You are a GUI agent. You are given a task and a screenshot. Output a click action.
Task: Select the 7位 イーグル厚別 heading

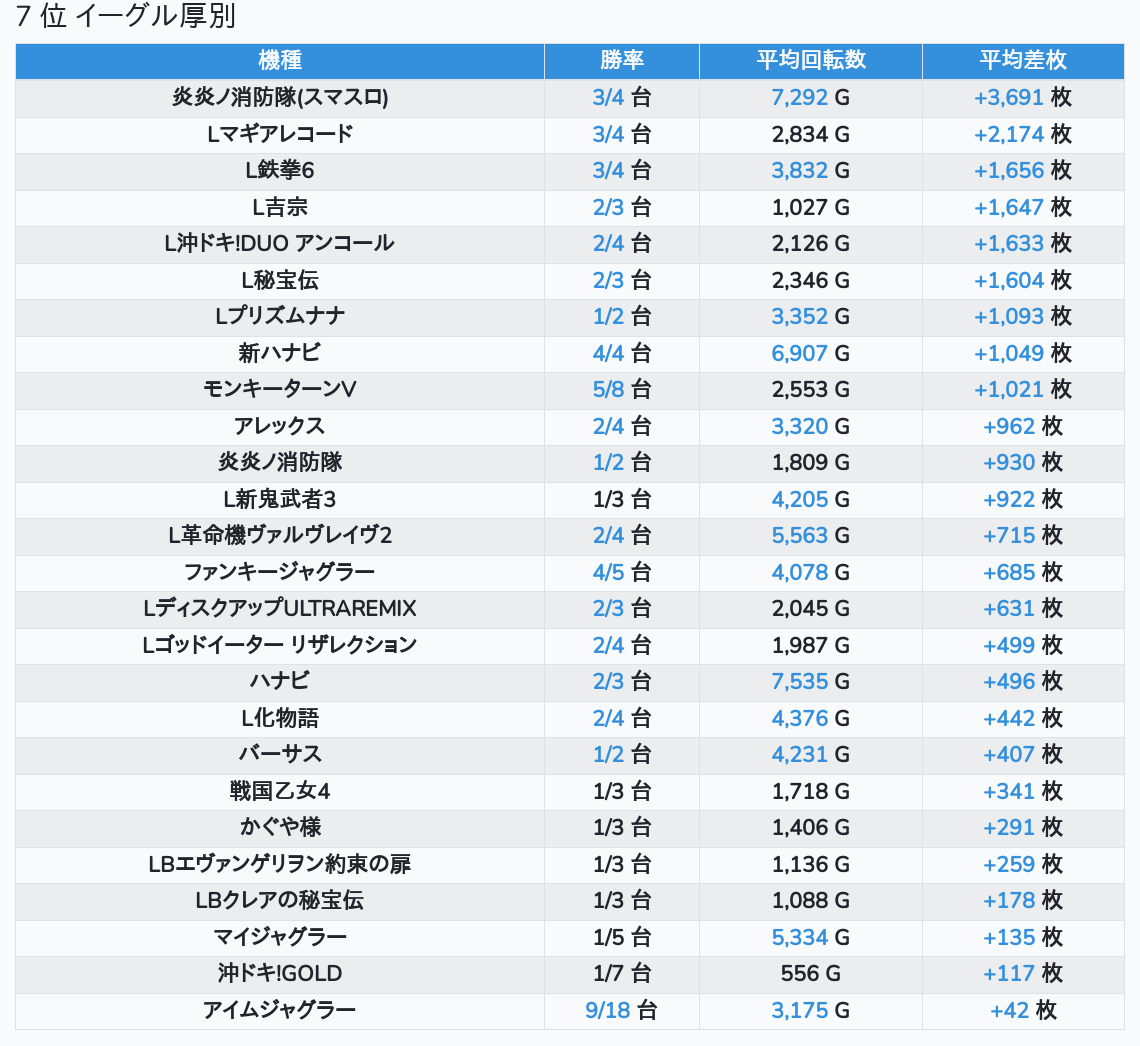click(126, 17)
